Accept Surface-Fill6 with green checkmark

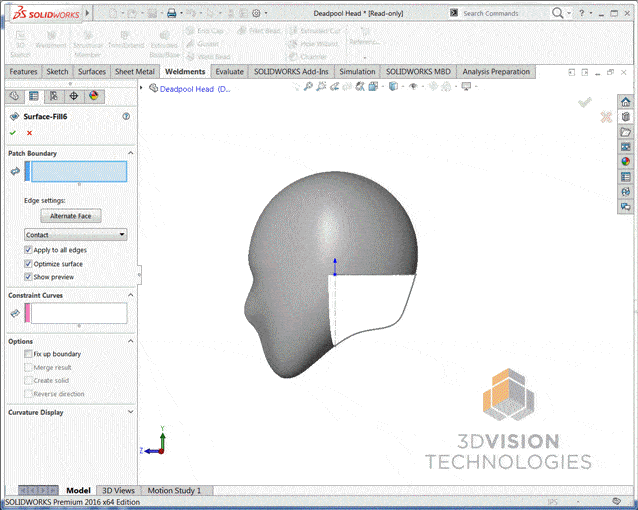13,133
